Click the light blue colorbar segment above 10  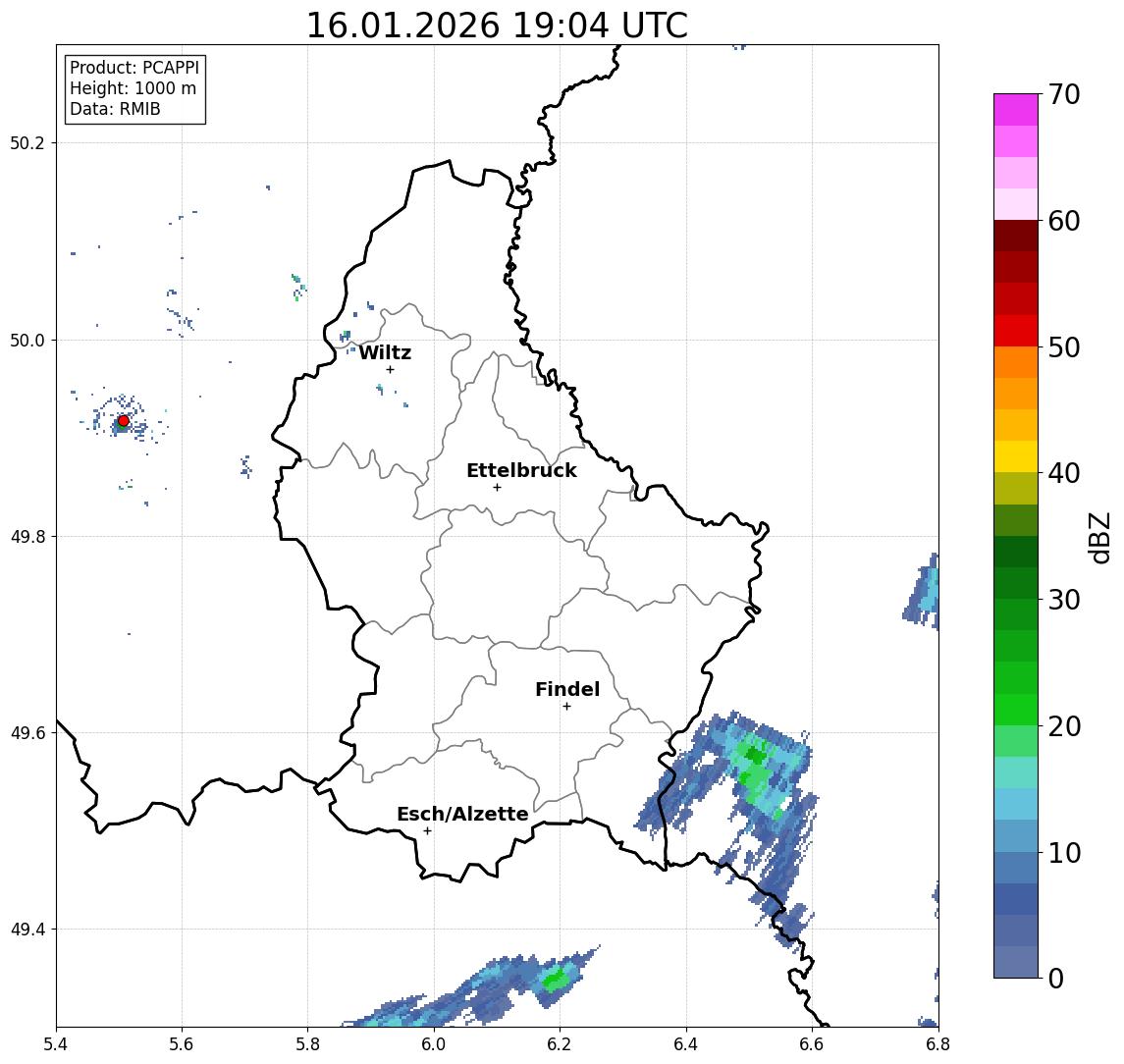pos(1016,835)
